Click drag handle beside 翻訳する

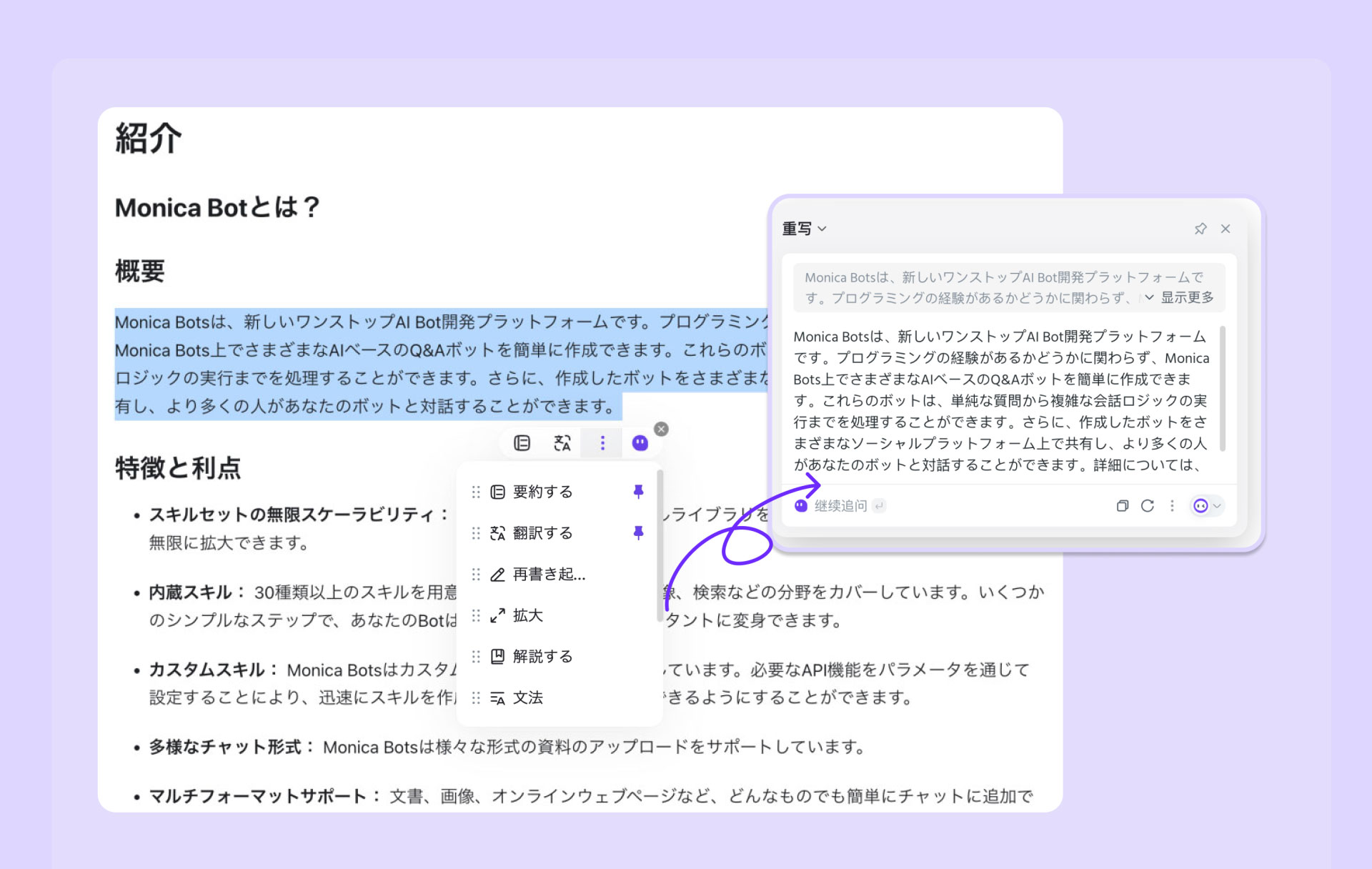476,533
